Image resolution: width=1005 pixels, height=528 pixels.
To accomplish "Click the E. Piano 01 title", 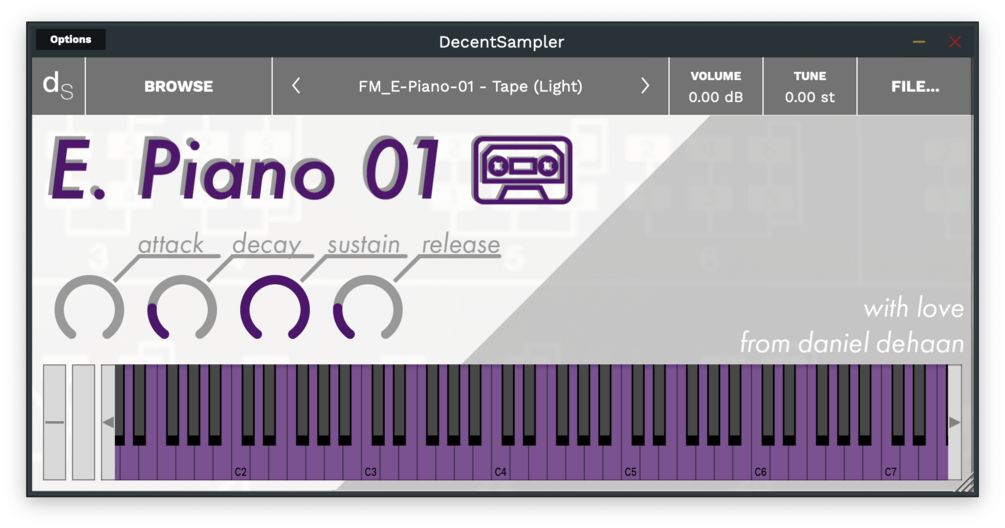I will [x=245, y=168].
